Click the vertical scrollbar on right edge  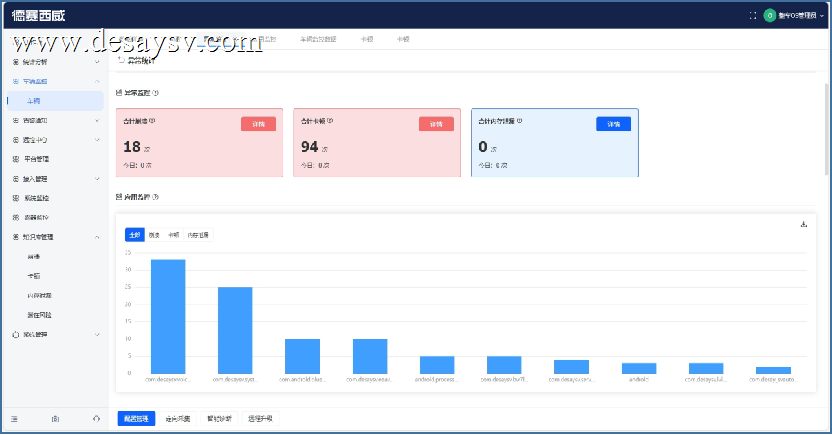(826, 129)
